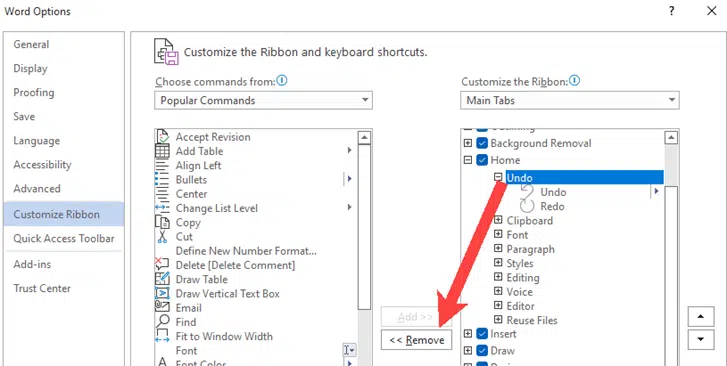Choose the Fit to Window Width icon

point(162,336)
